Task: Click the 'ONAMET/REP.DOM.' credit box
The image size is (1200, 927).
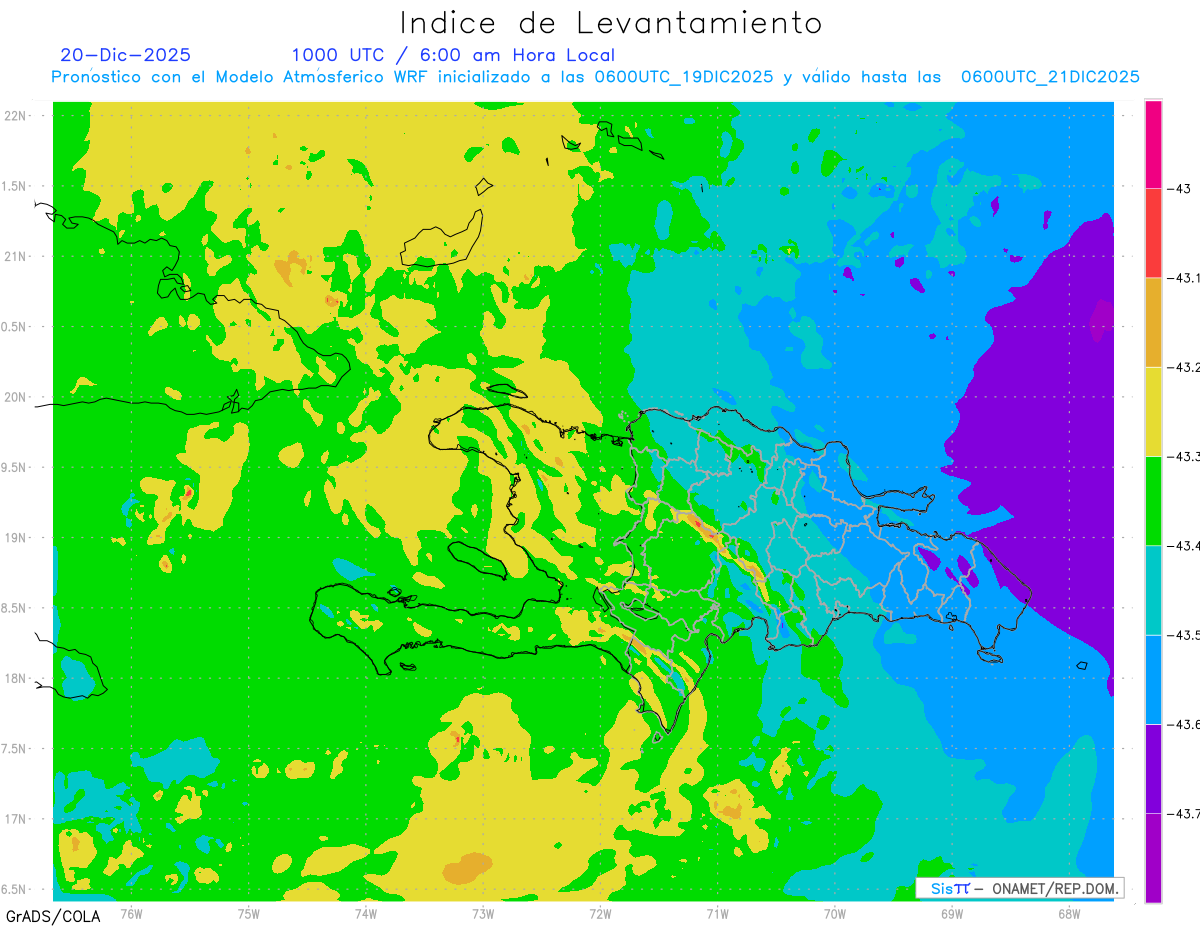Action: coord(1019,888)
